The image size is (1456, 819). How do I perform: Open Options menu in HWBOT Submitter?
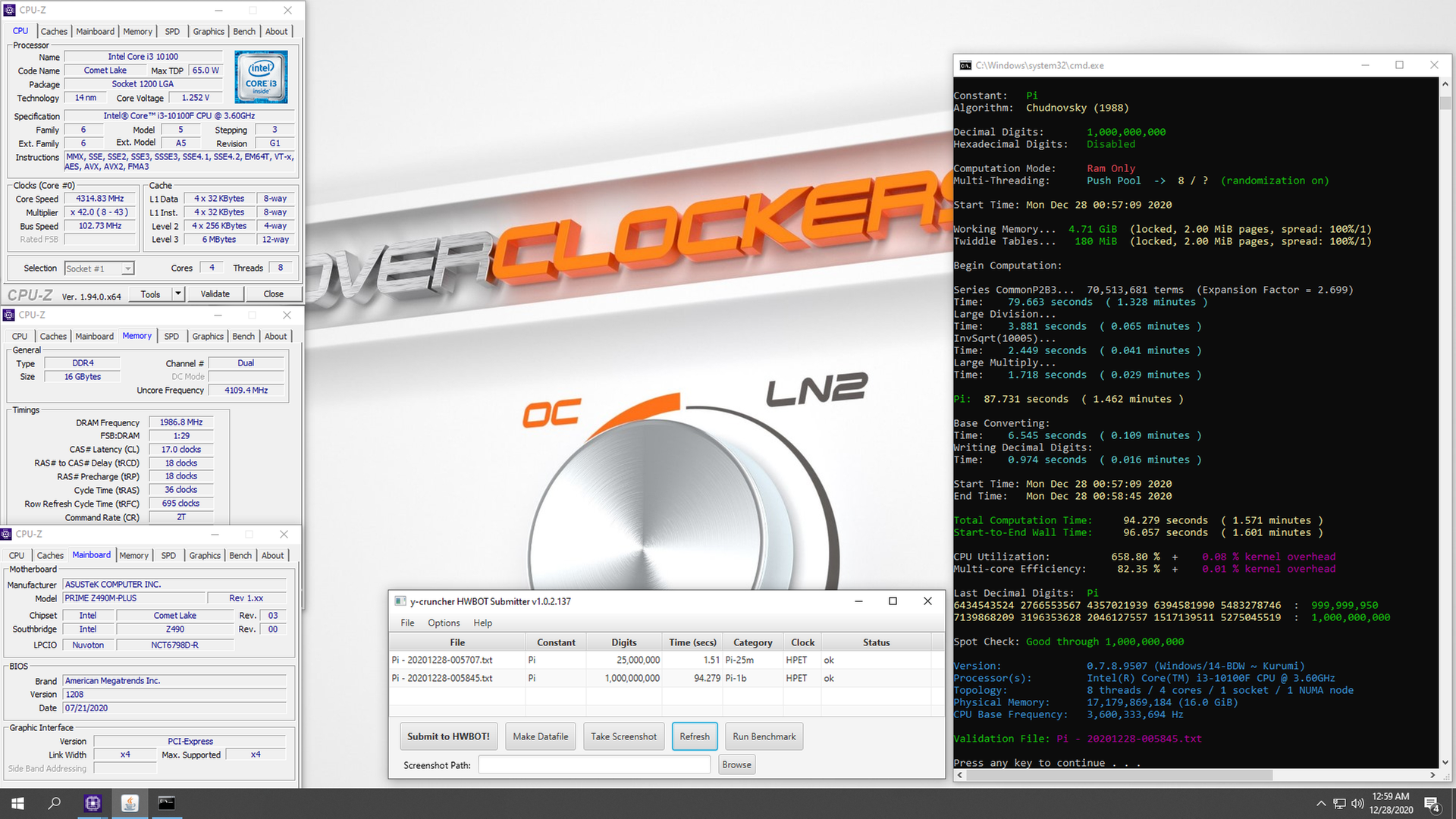click(444, 623)
